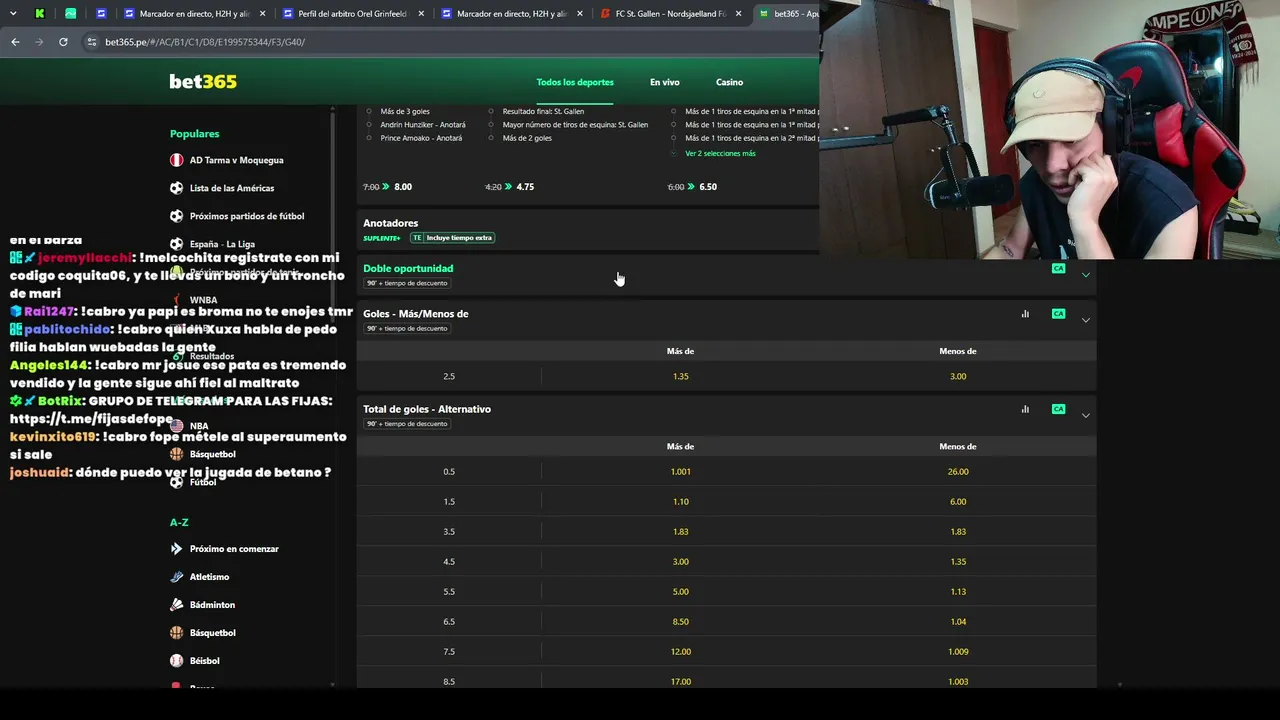
Task: Click the NBA flag icon in sidebar
Action: [176, 426]
